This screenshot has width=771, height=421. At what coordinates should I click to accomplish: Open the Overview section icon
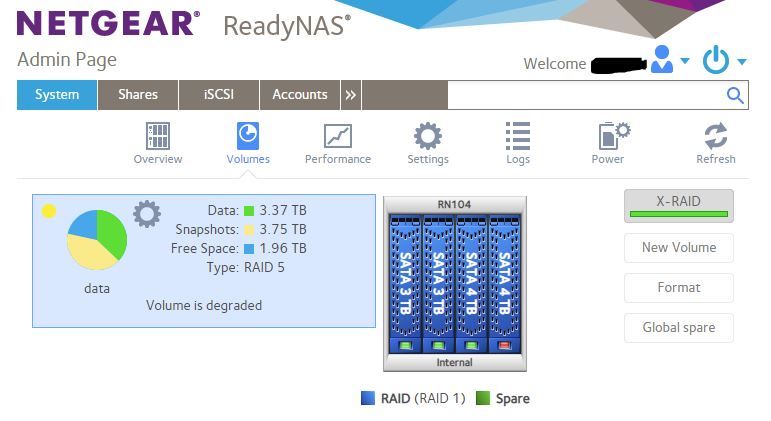click(x=158, y=136)
